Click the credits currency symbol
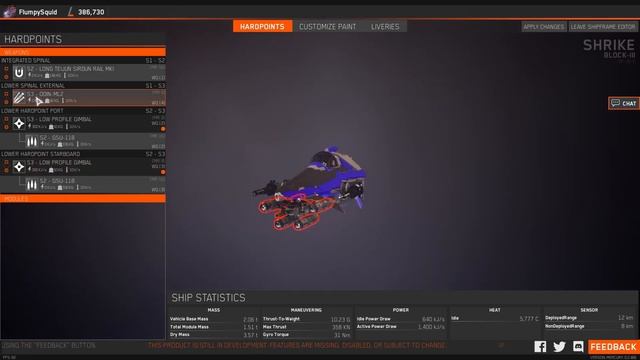640x360 pixels. click(71, 12)
